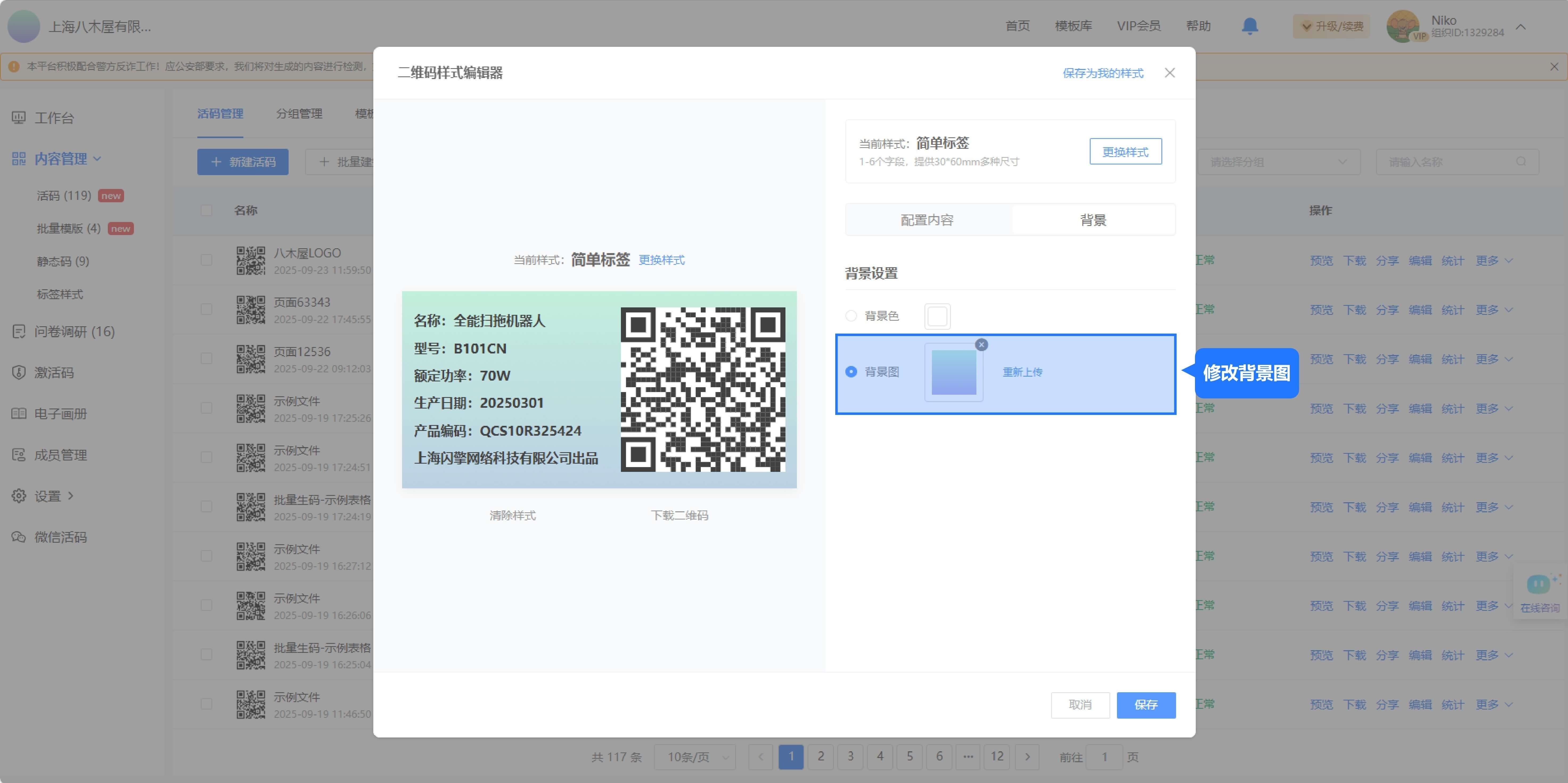The width and height of the screenshot is (1568, 783).
Task: Open the 微信活码 sidebar item
Action: click(60, 537)
